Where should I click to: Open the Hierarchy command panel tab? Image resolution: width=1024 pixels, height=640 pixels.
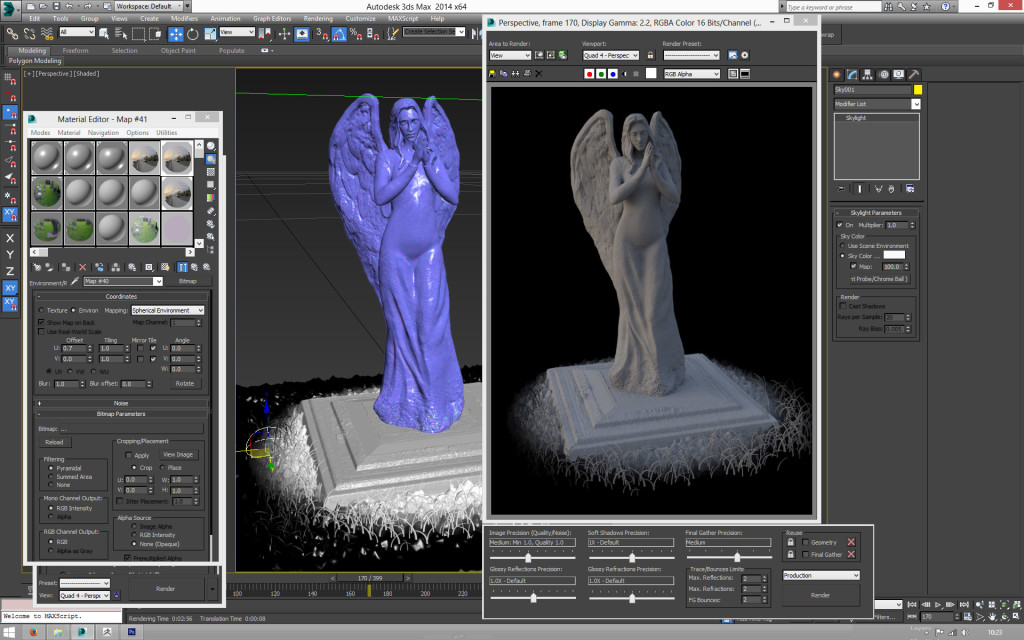868,74
